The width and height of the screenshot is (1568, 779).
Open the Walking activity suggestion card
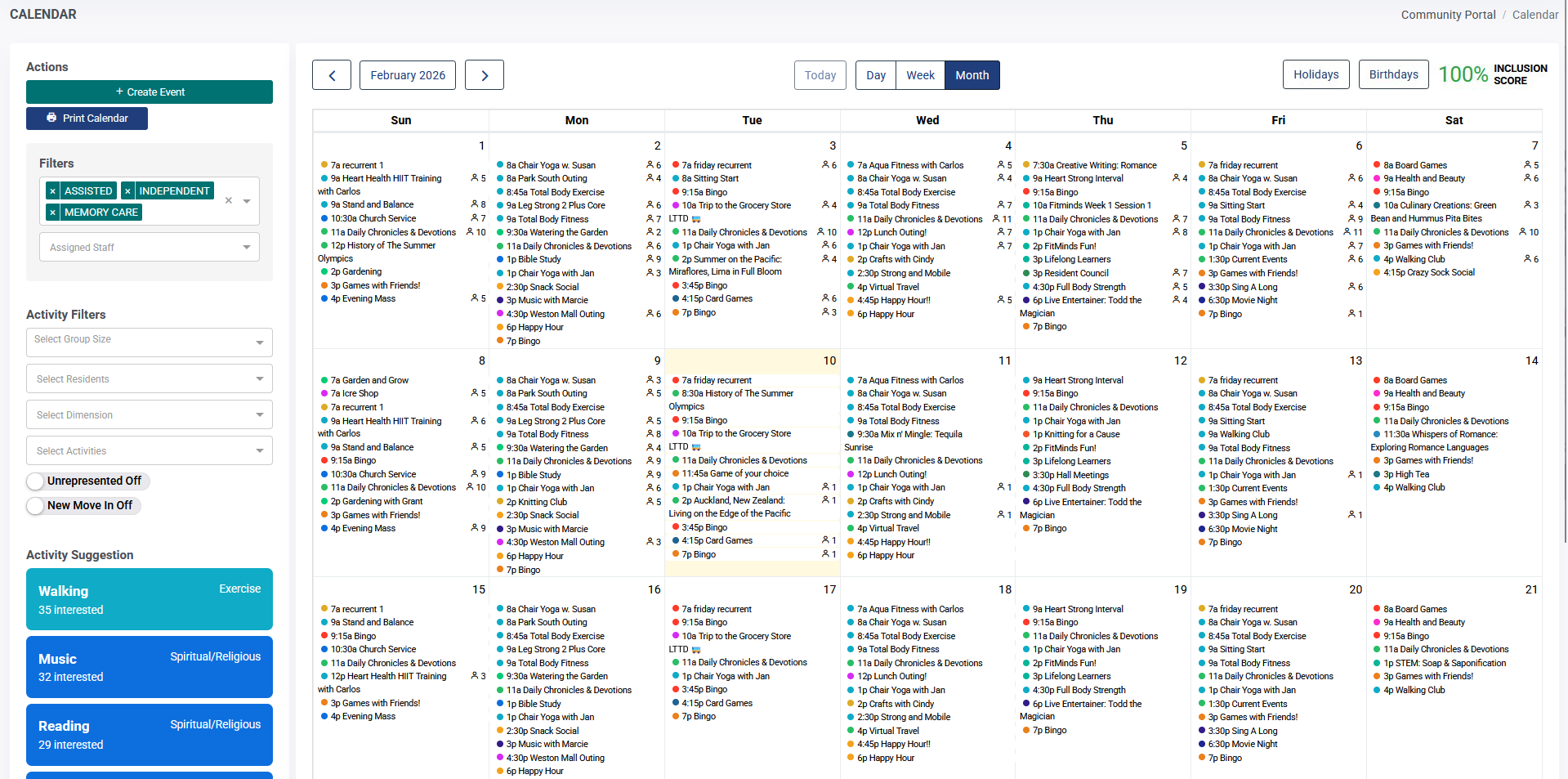point(150,599)
